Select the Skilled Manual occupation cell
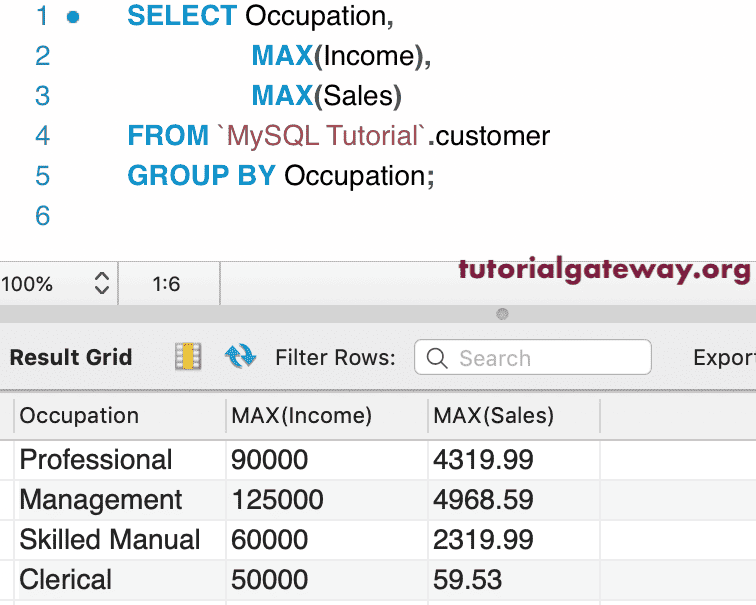 click(110, 540)
